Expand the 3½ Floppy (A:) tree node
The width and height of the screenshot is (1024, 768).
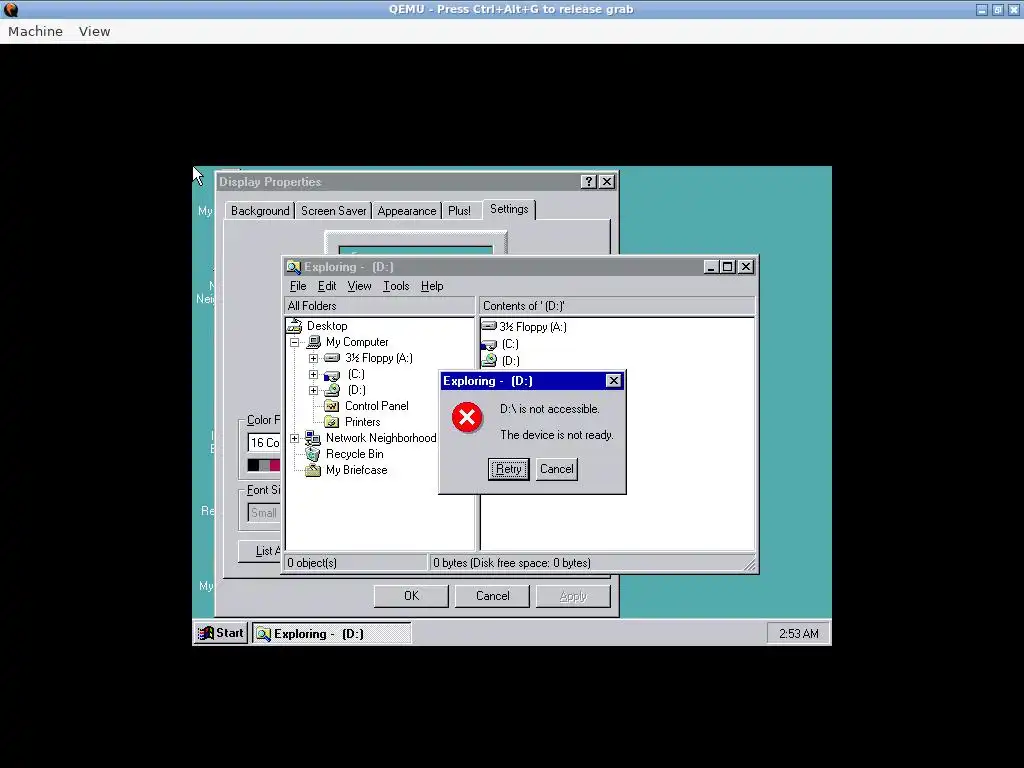click(313, 358)
